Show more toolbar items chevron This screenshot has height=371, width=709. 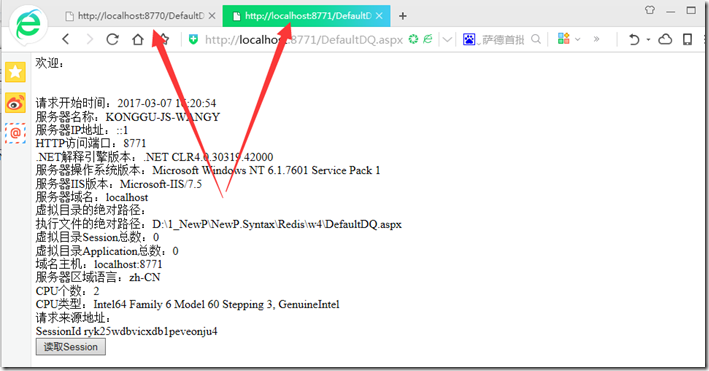596,39
